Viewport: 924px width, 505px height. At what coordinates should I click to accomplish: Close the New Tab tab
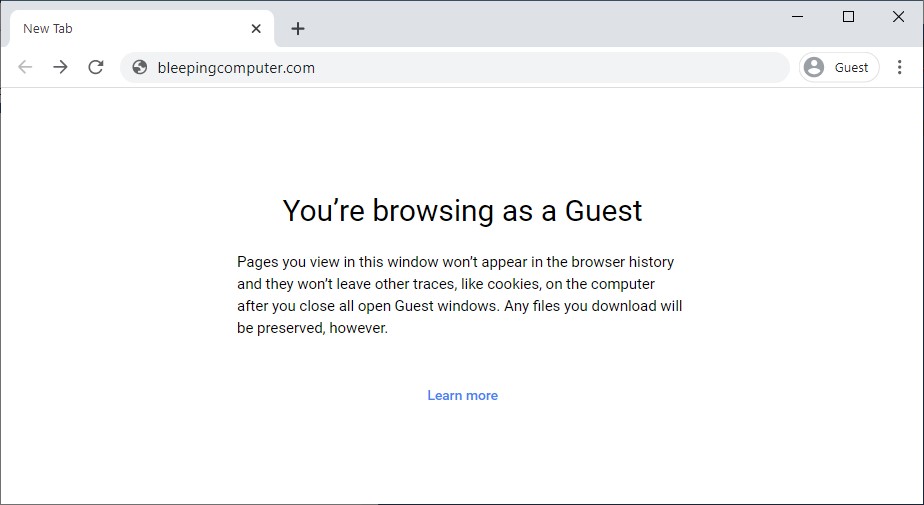[256, 29]
